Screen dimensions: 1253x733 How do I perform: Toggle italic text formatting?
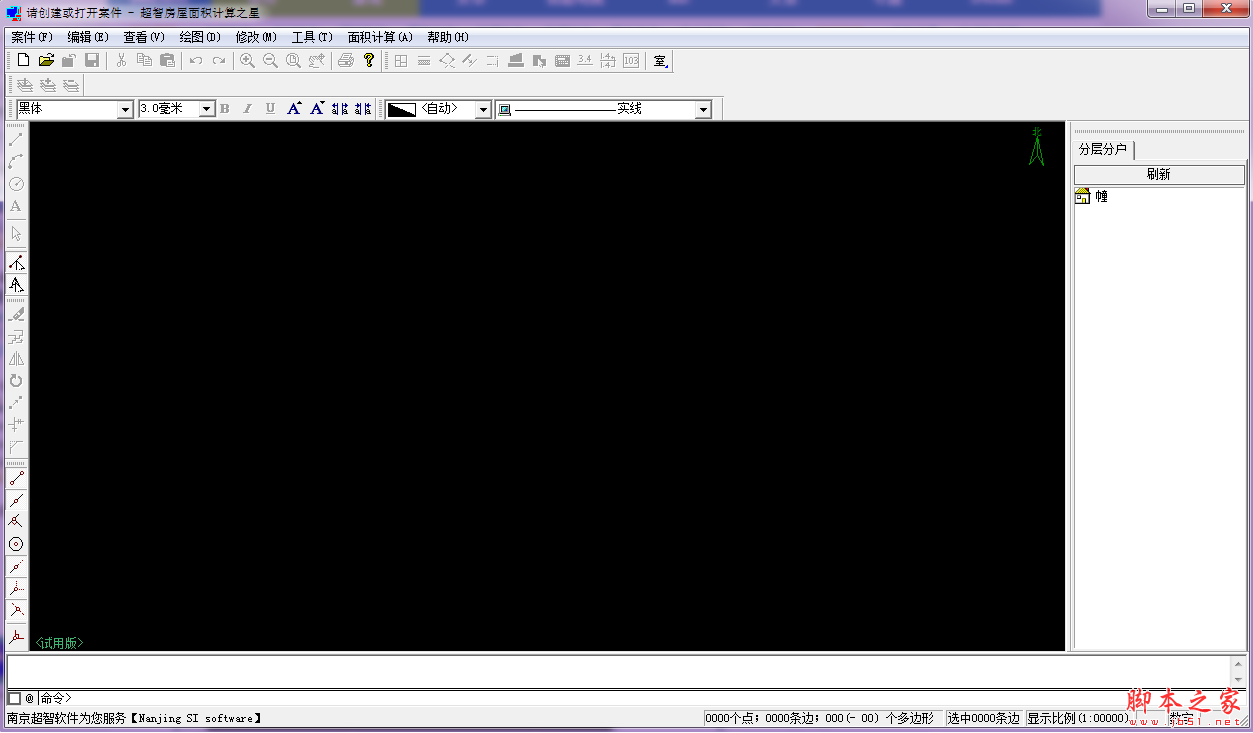pos(247,108)
